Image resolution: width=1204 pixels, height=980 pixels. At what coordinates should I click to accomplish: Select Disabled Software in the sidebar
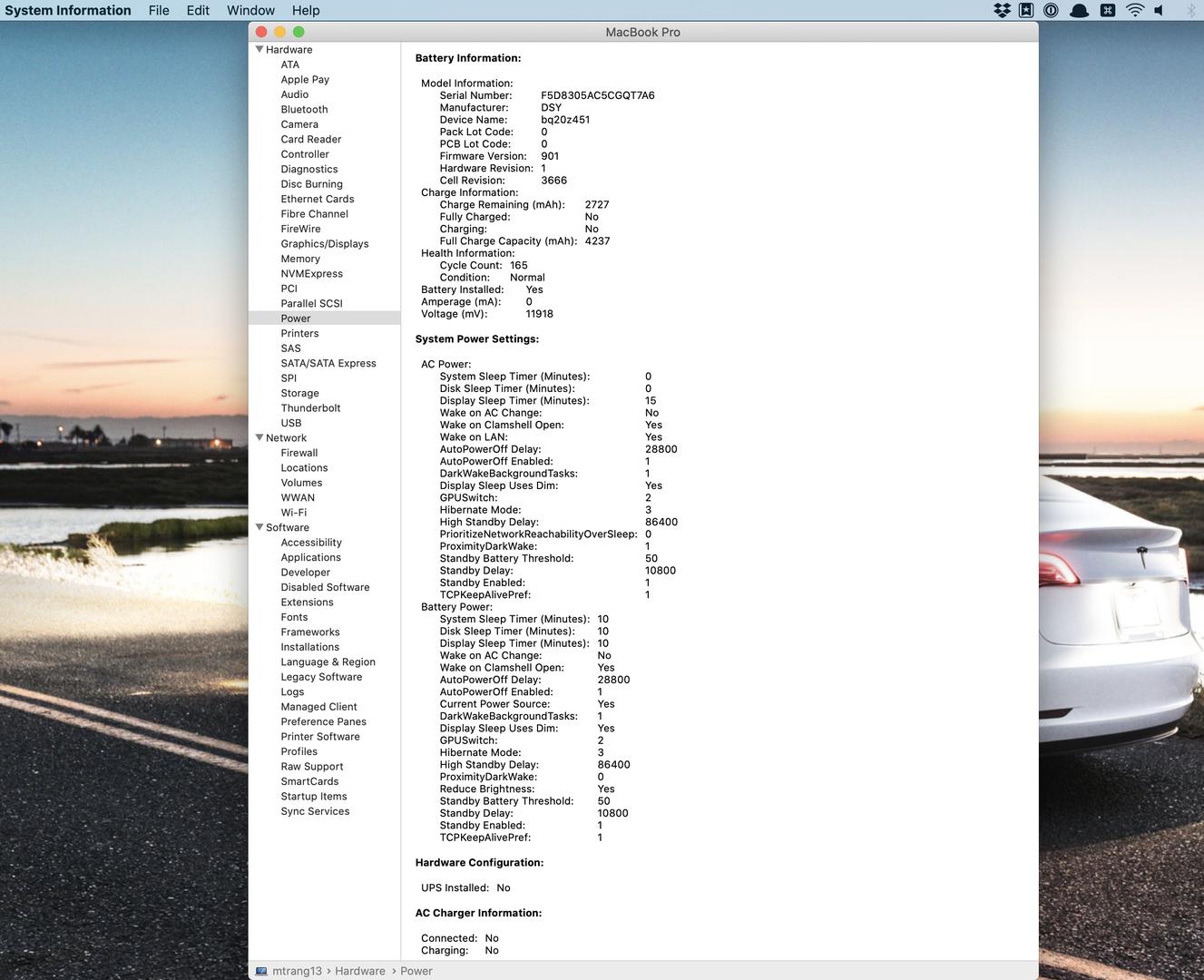tap(326, 588)
